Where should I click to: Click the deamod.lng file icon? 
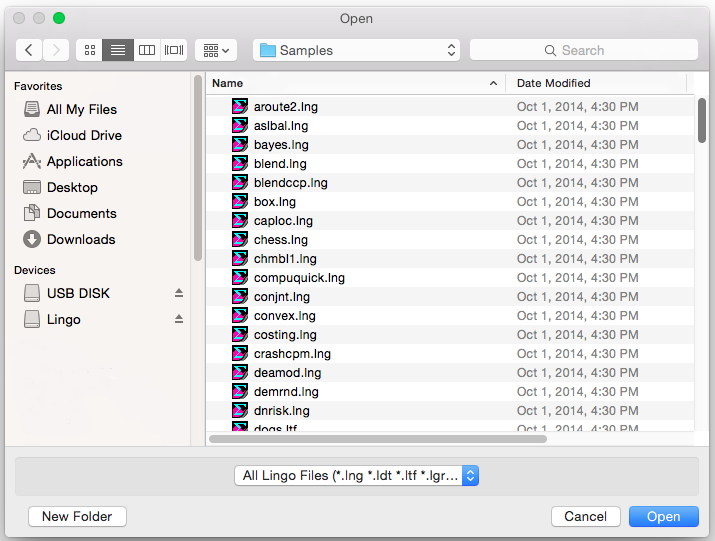point(240,373)
